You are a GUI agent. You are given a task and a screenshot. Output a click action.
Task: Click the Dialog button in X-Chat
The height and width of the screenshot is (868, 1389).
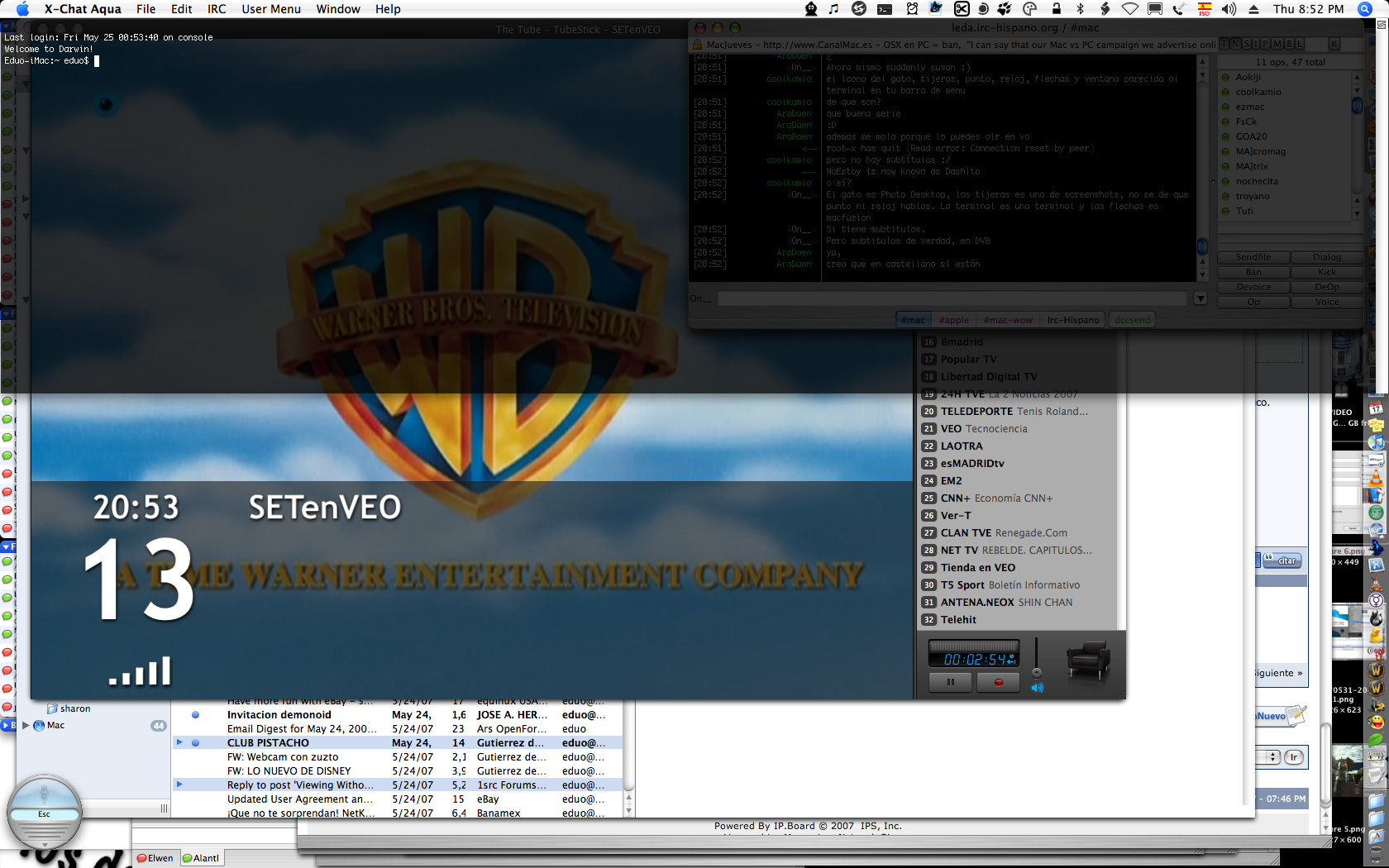pos(1327,257)
